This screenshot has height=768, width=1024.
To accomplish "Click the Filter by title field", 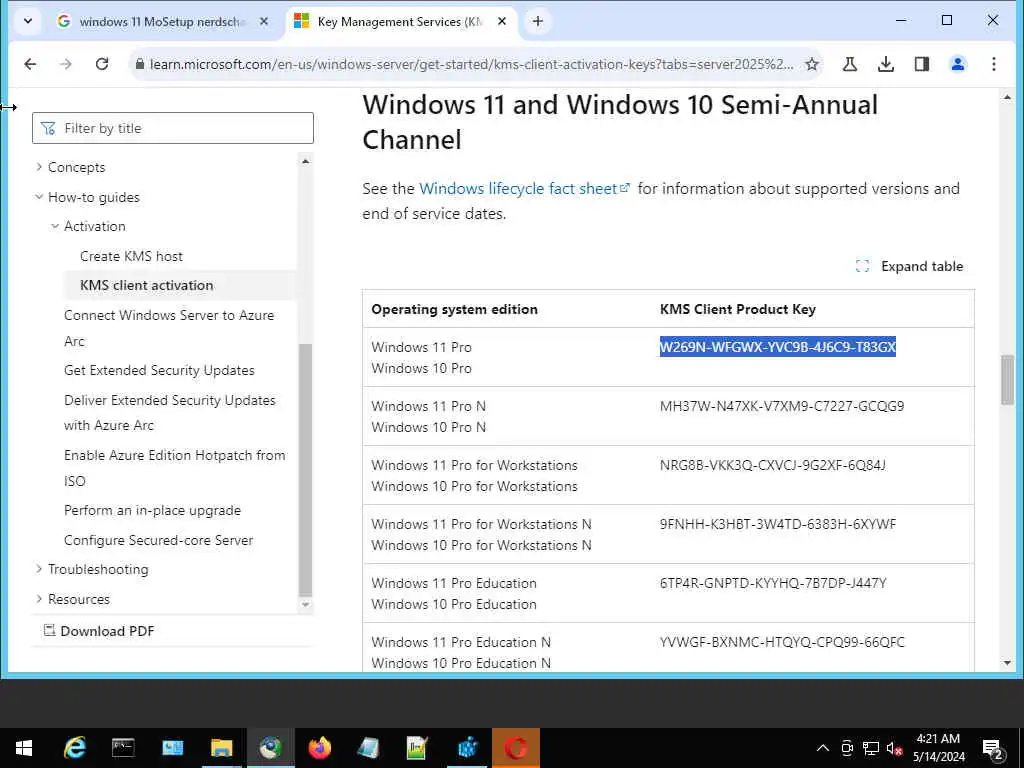I will coord(173,128).
